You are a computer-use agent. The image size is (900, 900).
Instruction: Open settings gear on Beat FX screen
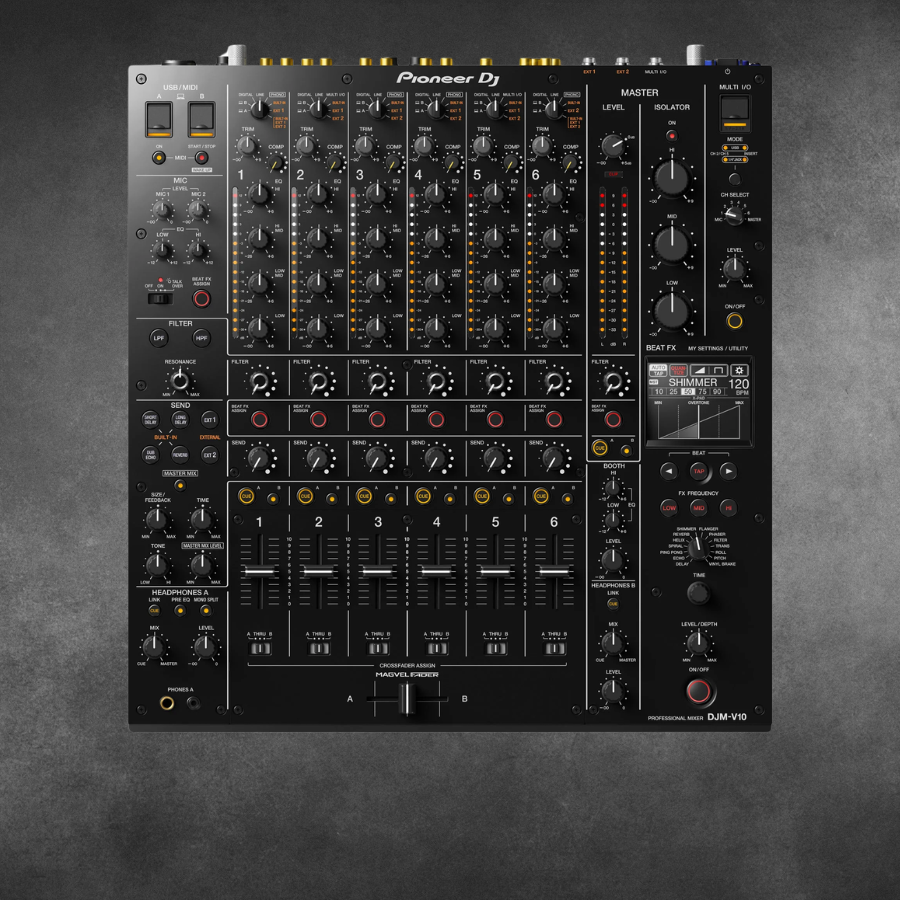click(x=739, y=370)
